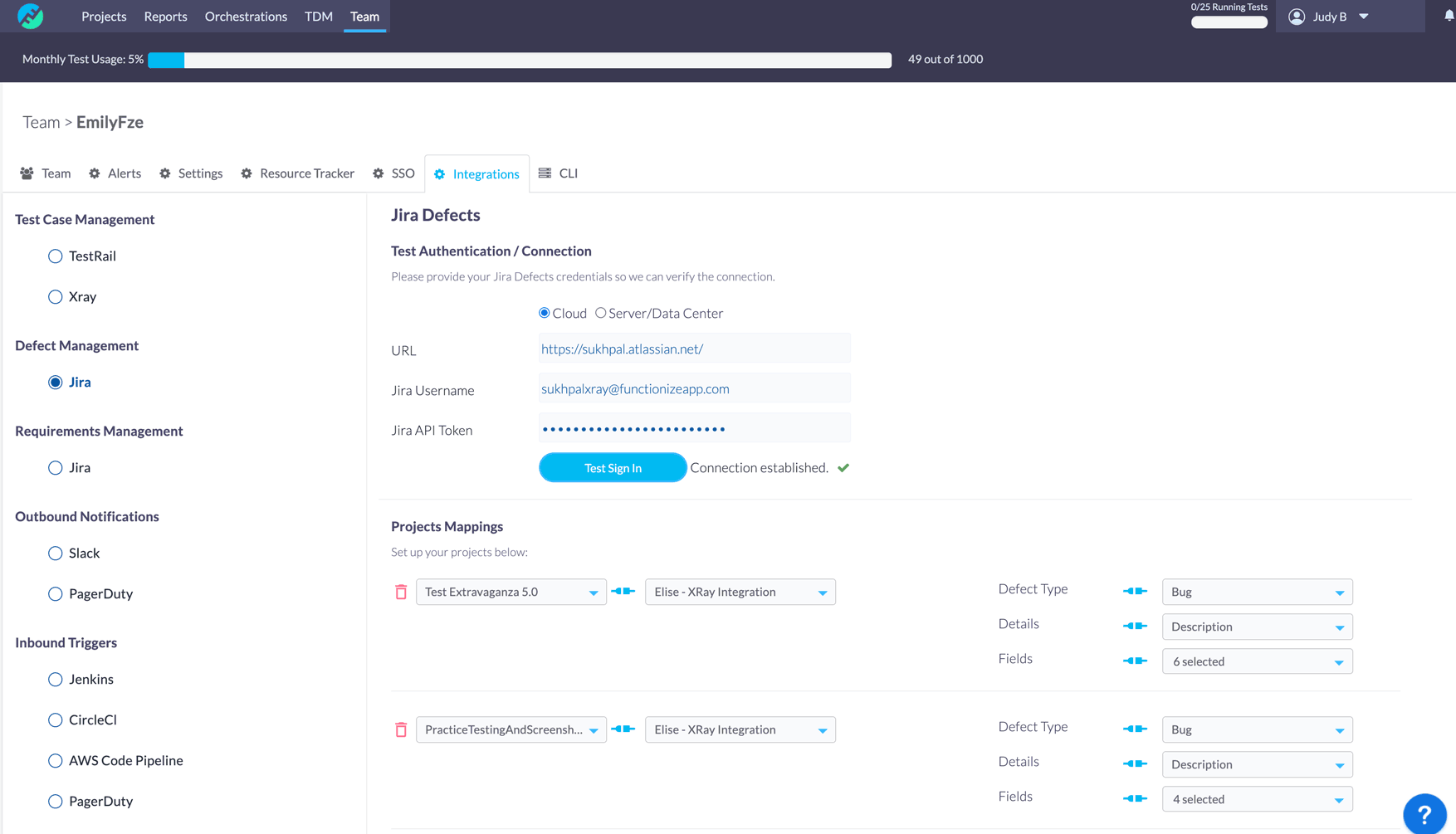
Task: Click the user profile avatar icon
Action: click(x=1297, y=17)
